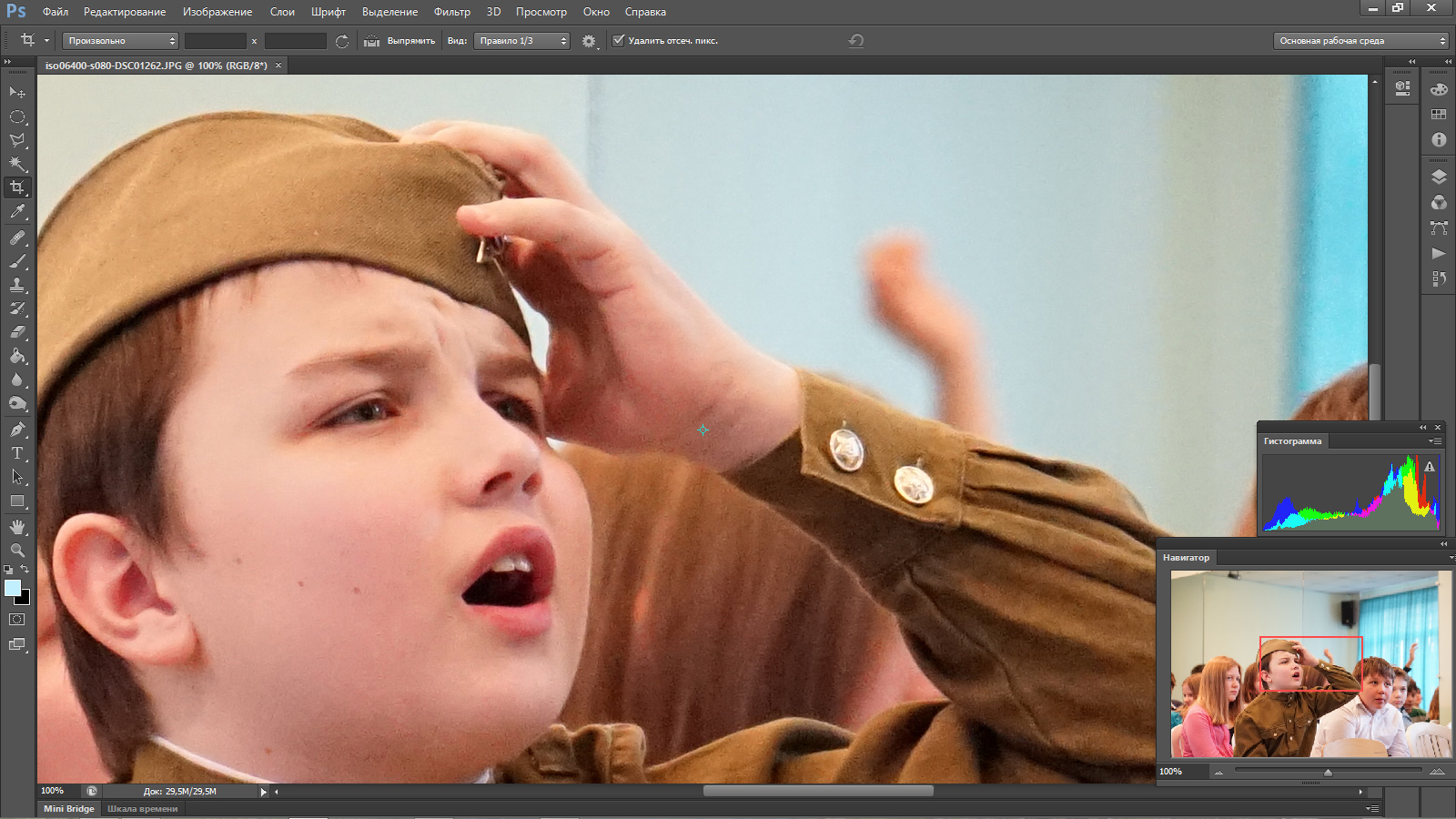The width and height of the screenshot is (1456, 819).
Task: Choose the Polygonal Lasso tool
Action: [17, 140]
